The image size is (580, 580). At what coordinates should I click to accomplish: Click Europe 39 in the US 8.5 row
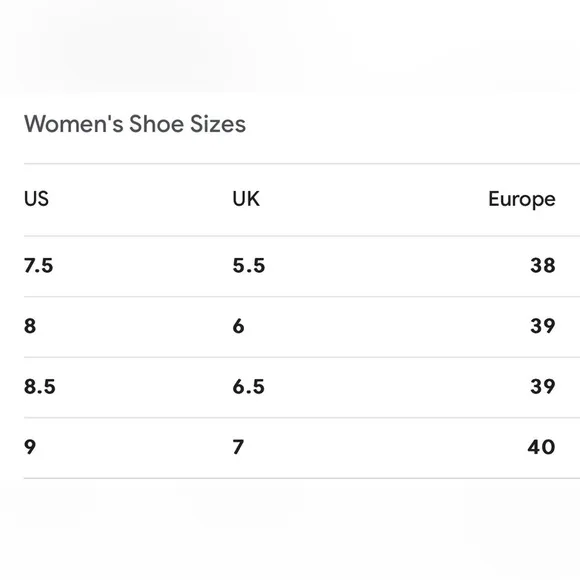543,387
